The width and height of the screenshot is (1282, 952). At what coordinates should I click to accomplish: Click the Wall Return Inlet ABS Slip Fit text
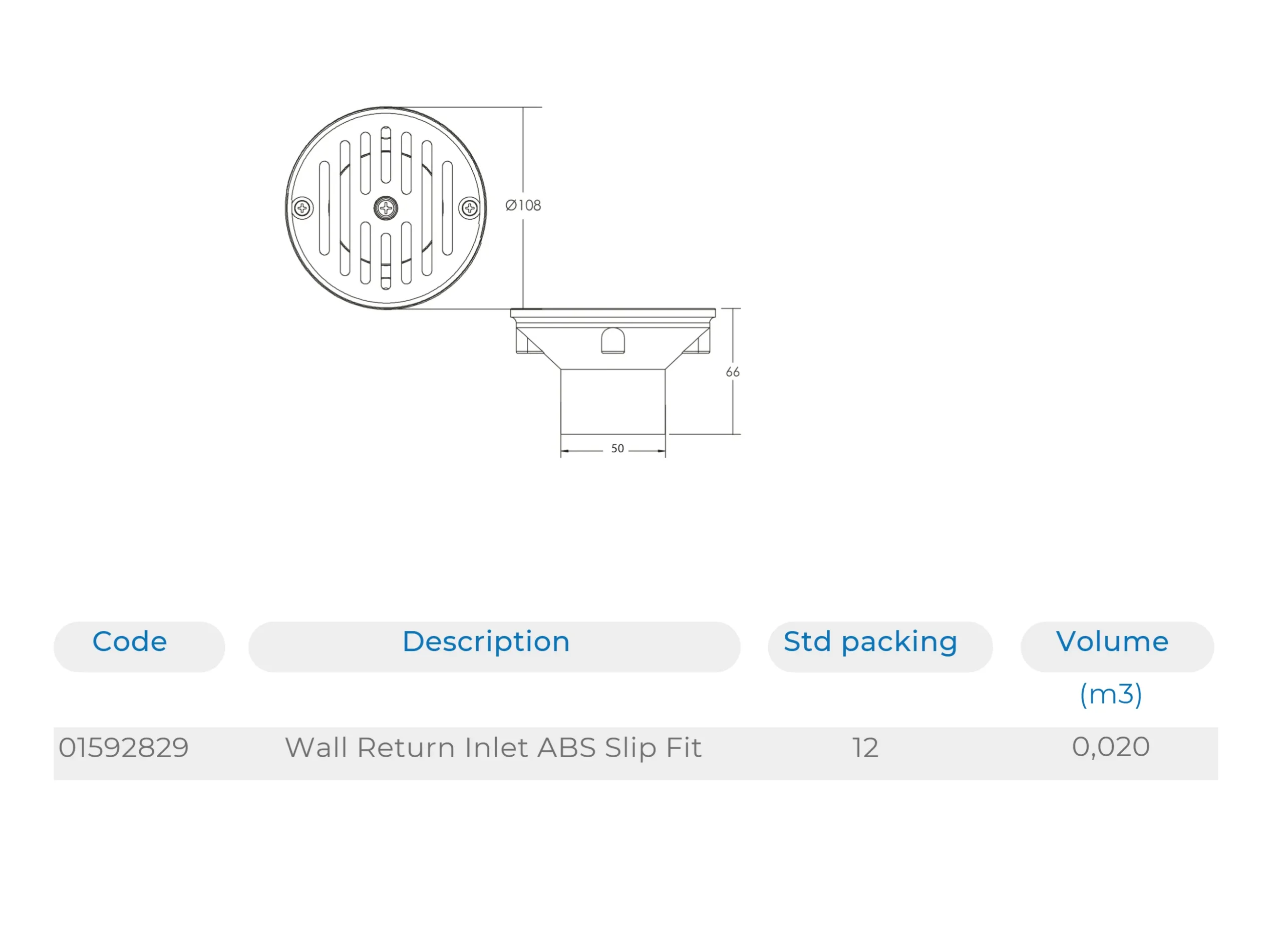pos(493,748)
